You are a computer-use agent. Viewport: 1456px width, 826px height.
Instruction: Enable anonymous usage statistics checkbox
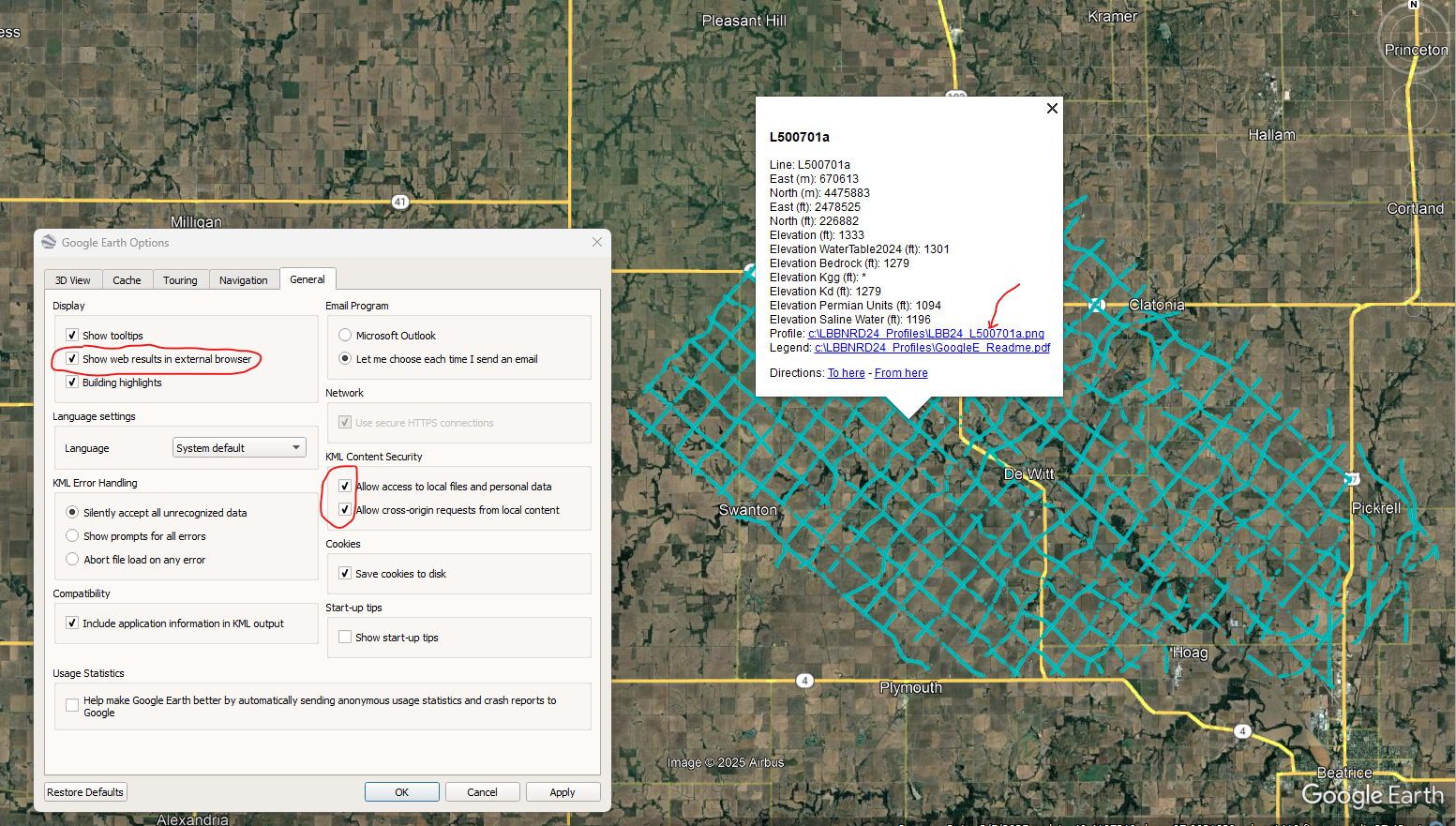[x=72, y=705]
